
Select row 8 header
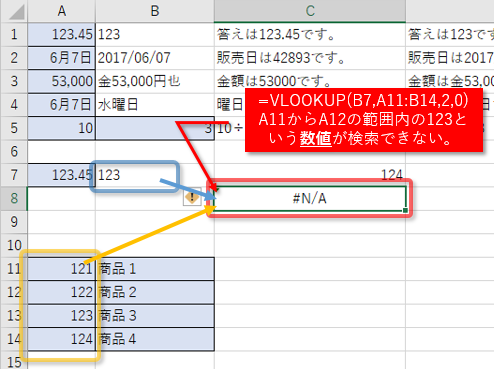coord(14,199)
